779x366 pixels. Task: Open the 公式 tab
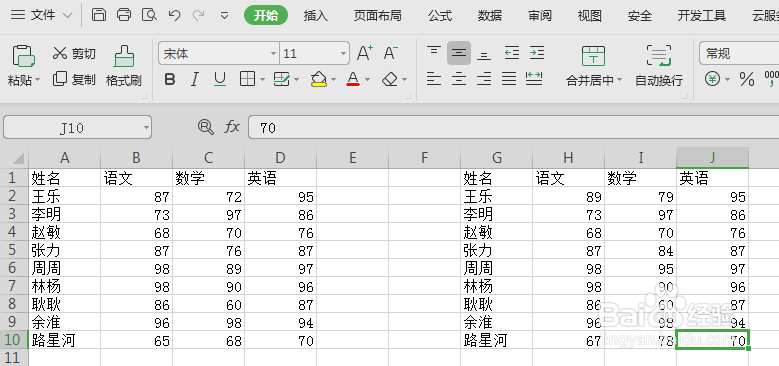click(x=440, y=16)
